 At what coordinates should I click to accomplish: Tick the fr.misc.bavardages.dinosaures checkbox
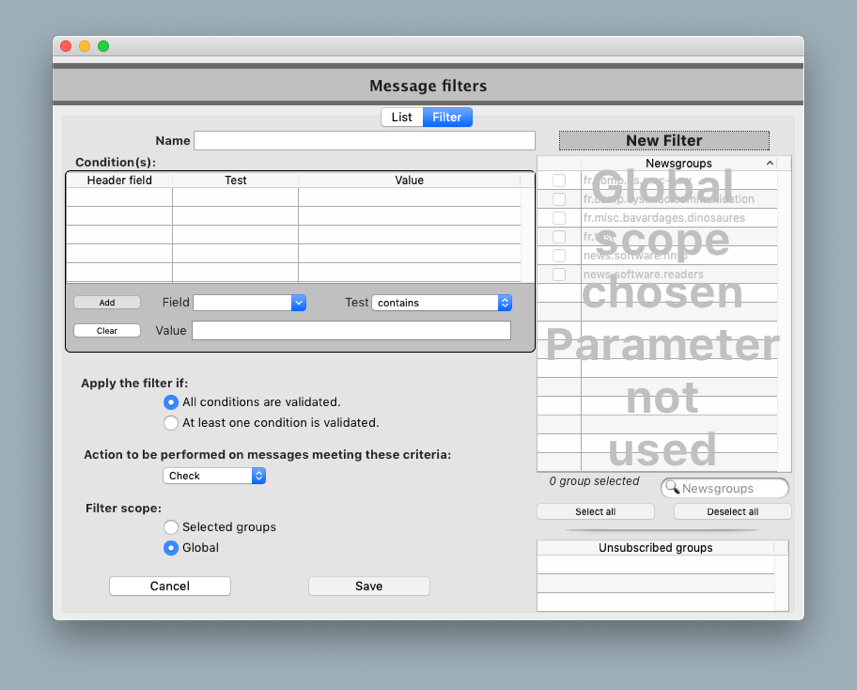coord(559,218)
